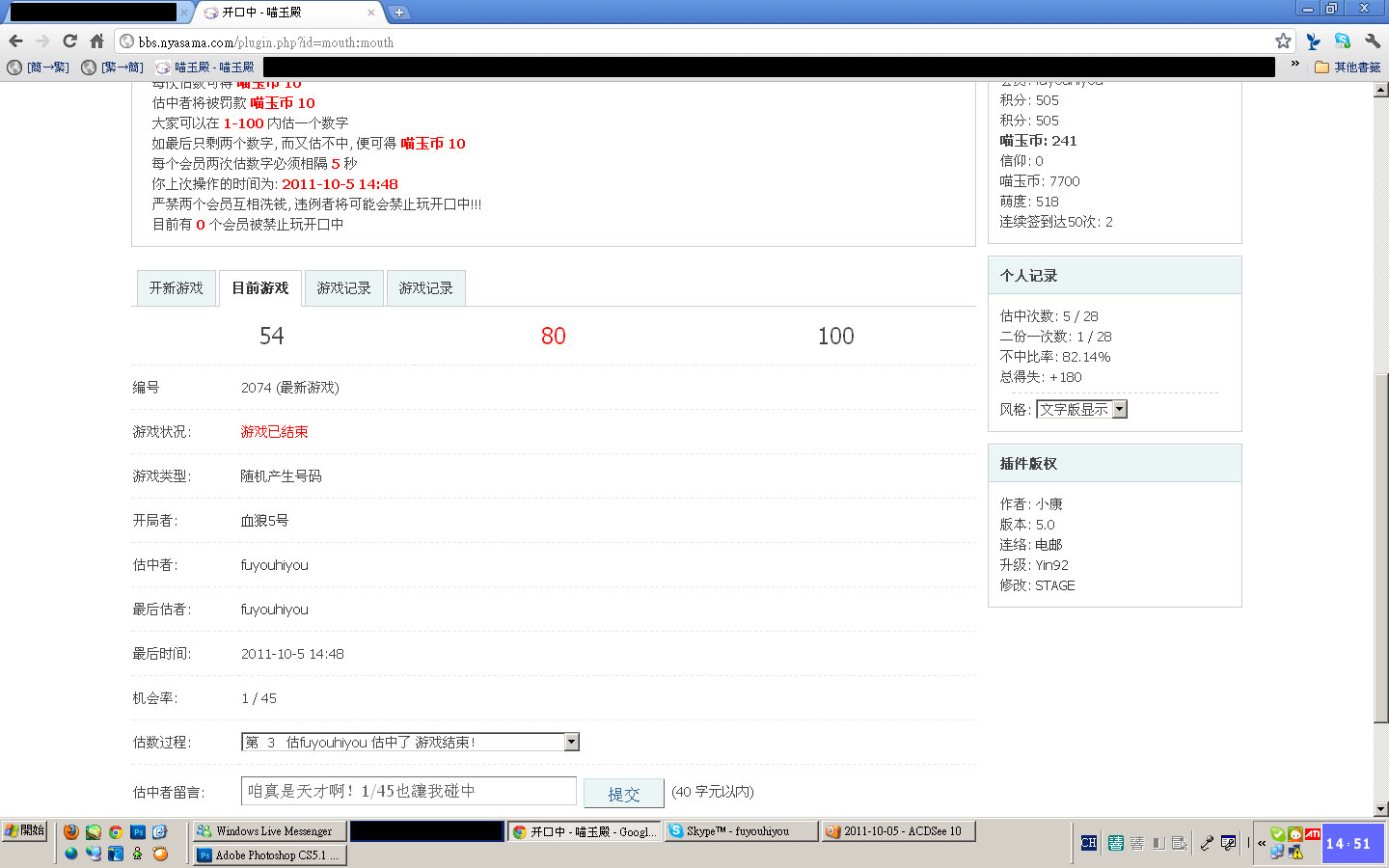Image resolution: width=1389 pixels, height=868 pixels.
Task: Open a new browser tab
Action: point(398,13)
